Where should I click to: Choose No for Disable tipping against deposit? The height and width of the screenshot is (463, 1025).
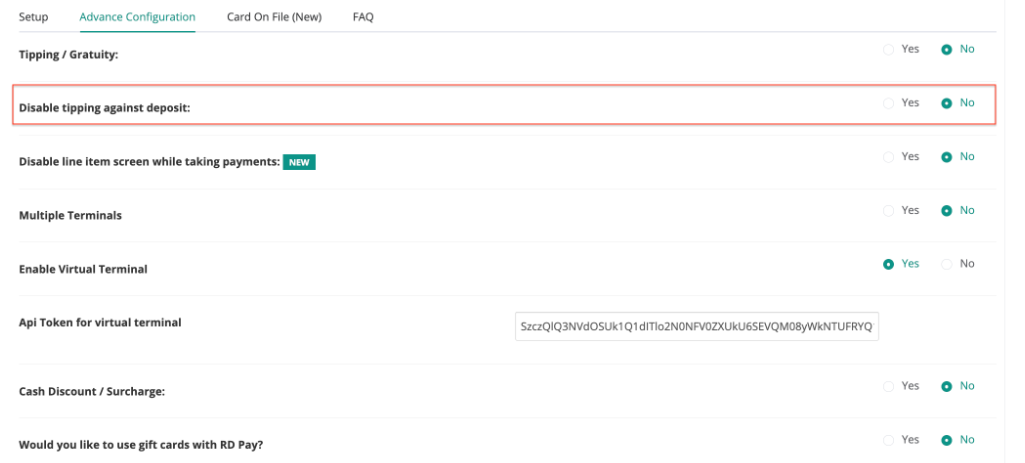click(x=946, y=103)
